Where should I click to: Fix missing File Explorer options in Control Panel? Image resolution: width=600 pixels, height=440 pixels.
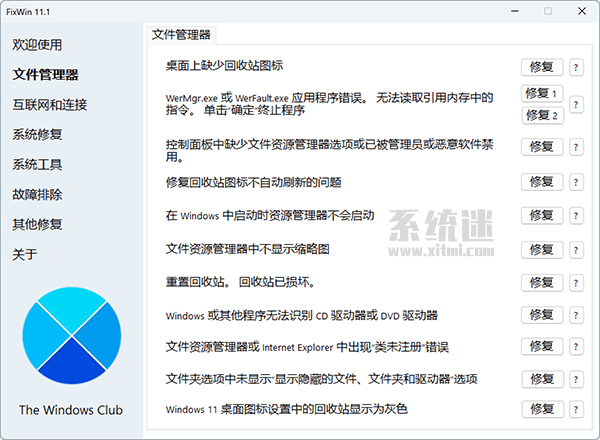[x=542, y=147]
